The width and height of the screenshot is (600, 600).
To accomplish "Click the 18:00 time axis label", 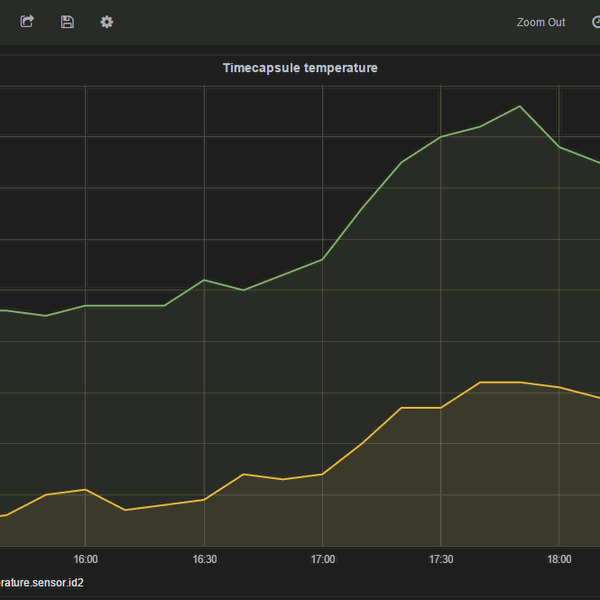I will click(x=559, y=559).
